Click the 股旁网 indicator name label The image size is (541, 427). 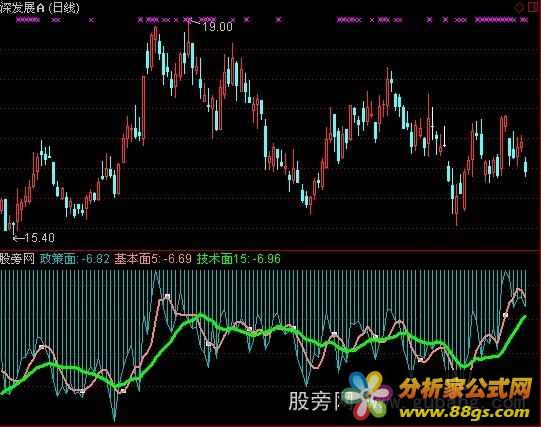(x=17, y=258)
